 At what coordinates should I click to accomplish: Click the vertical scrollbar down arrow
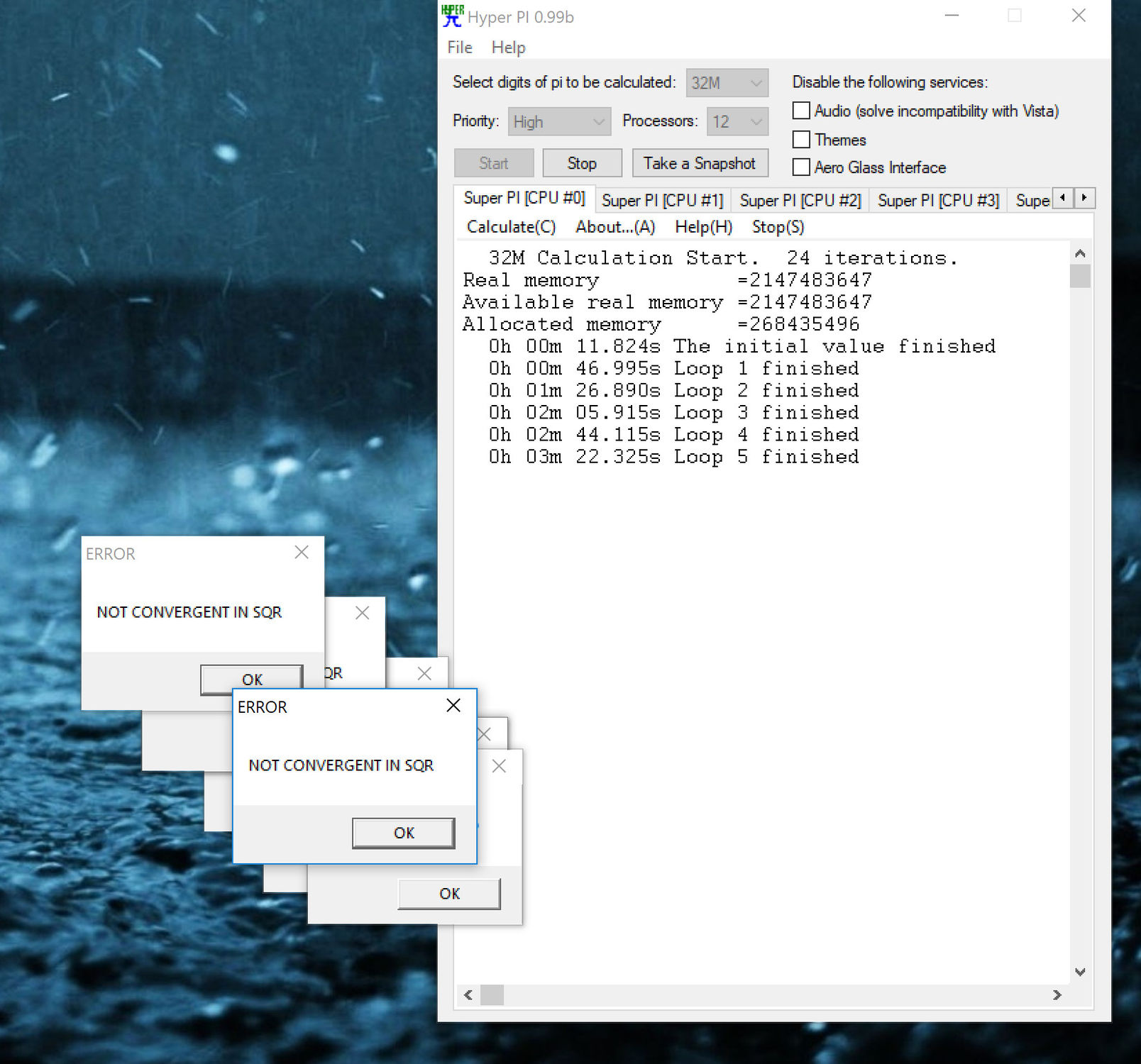[x=1080, y=972]
